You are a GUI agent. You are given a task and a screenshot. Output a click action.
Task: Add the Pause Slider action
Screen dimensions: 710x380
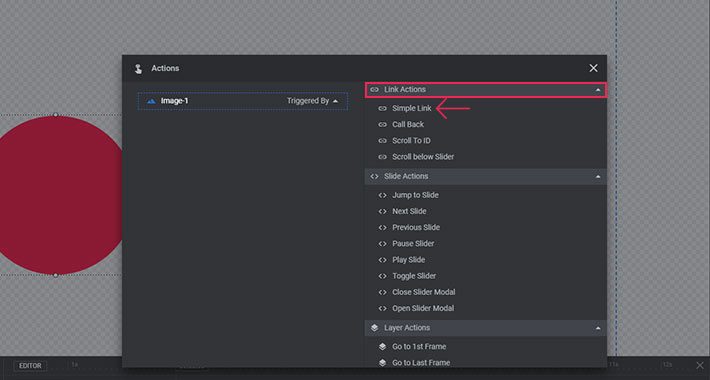413,244
